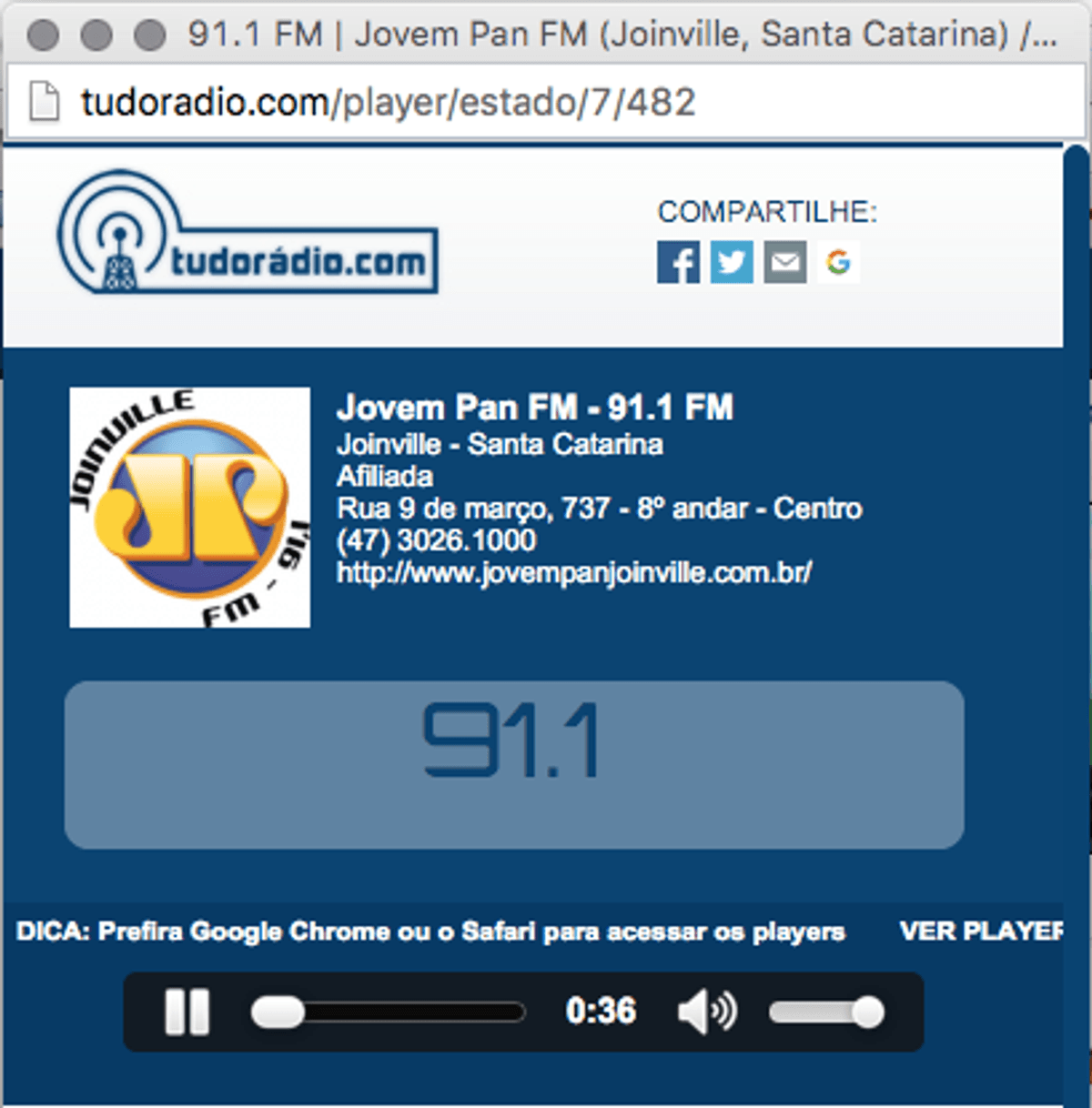Adjust the volume slider
1092x1108 pixels.
pyautogui.click(x=826, y=1012)
